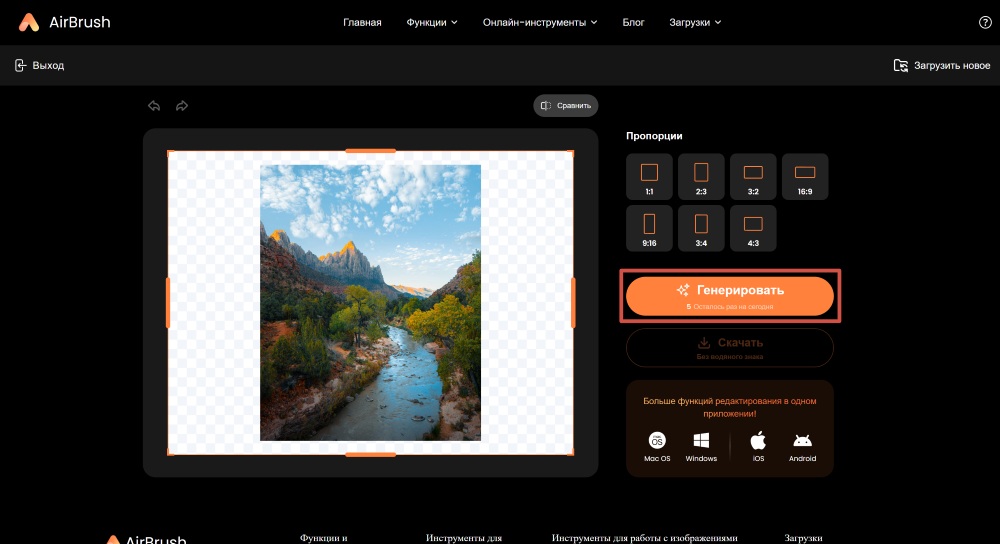The width and height of the screenshot is (1000, 544).
Task: Click the redo arrow icon
Action: 182,105
